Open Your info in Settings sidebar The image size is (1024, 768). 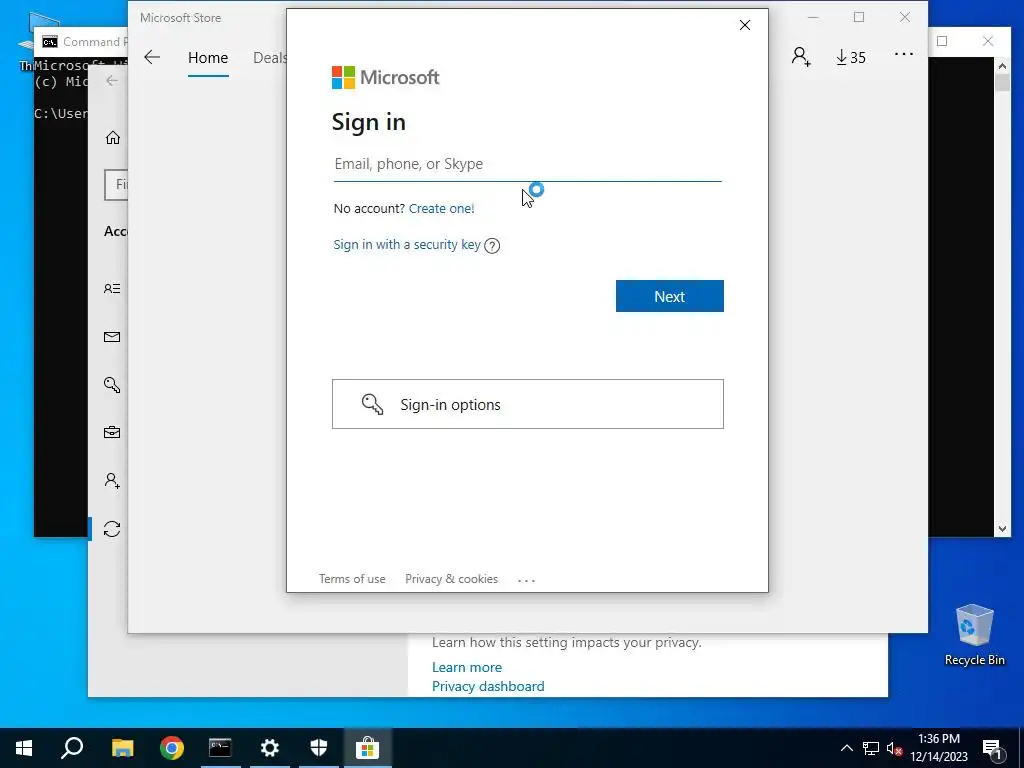[112, 289]
